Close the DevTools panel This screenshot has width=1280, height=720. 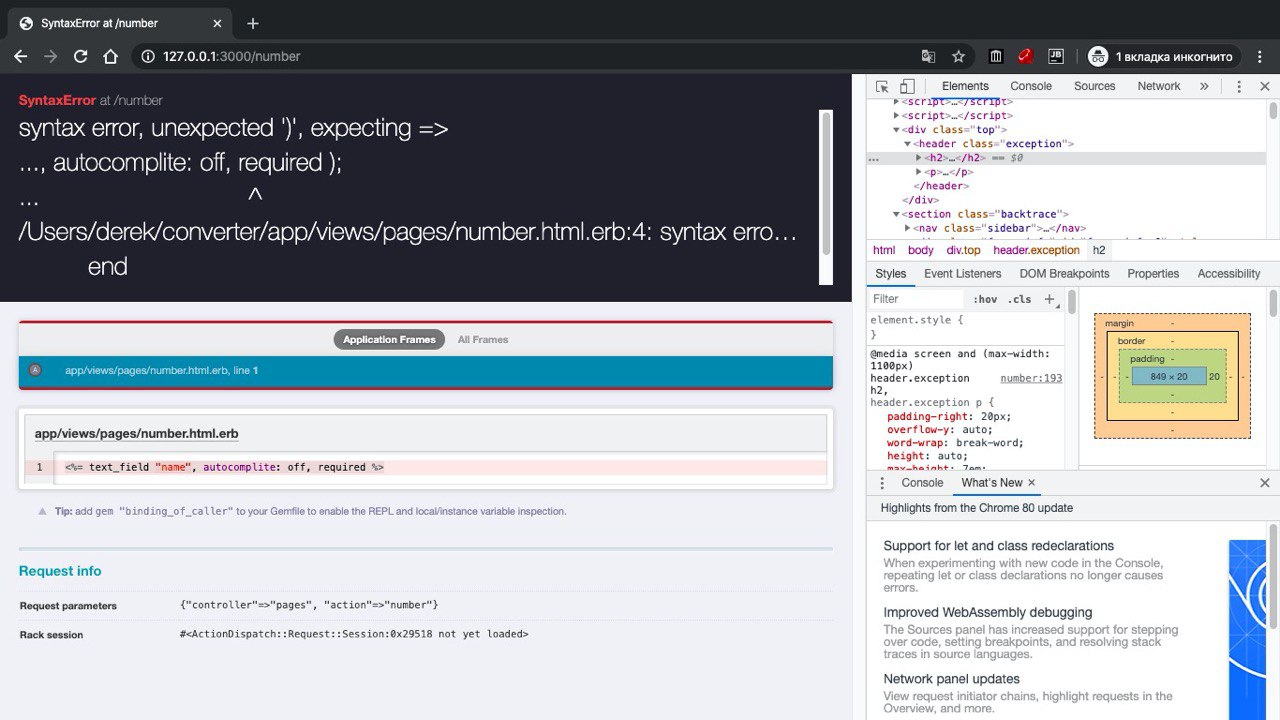[1265, 87]
